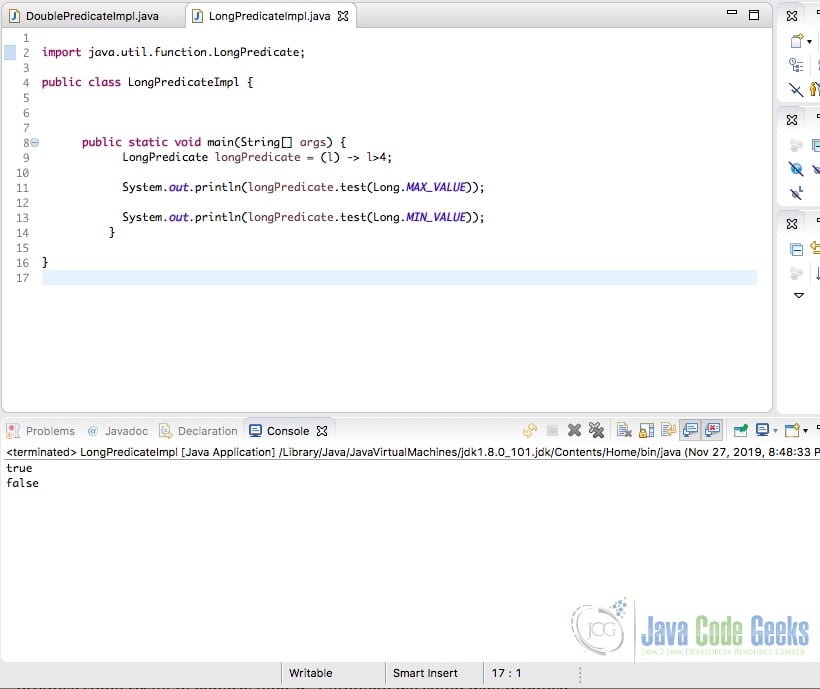
Task: Click the LongPredicate lambda declaration on line 9
Action: coord(257,157)
